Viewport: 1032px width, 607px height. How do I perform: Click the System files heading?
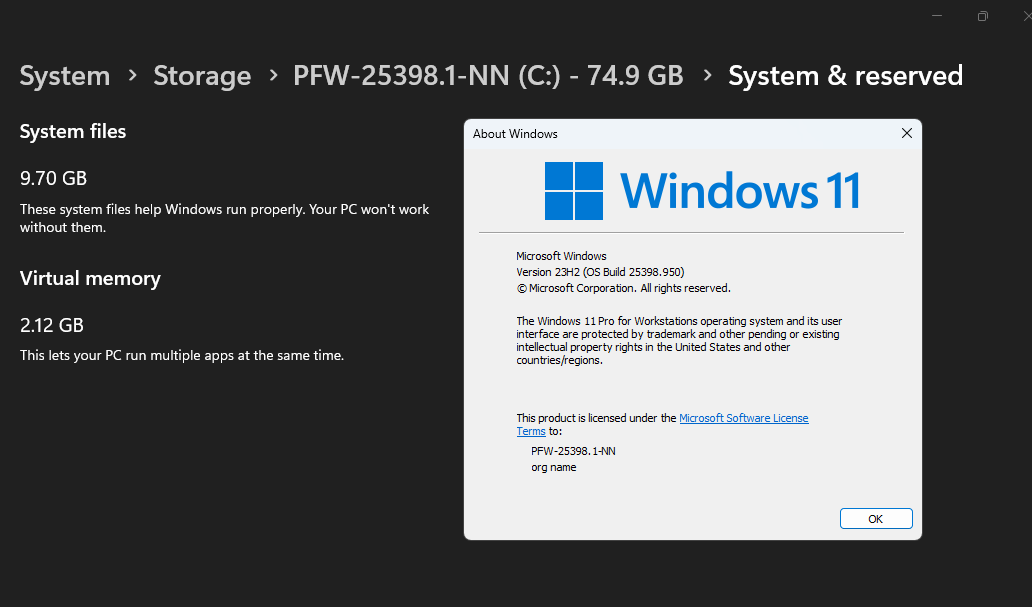tap(73, 131)
